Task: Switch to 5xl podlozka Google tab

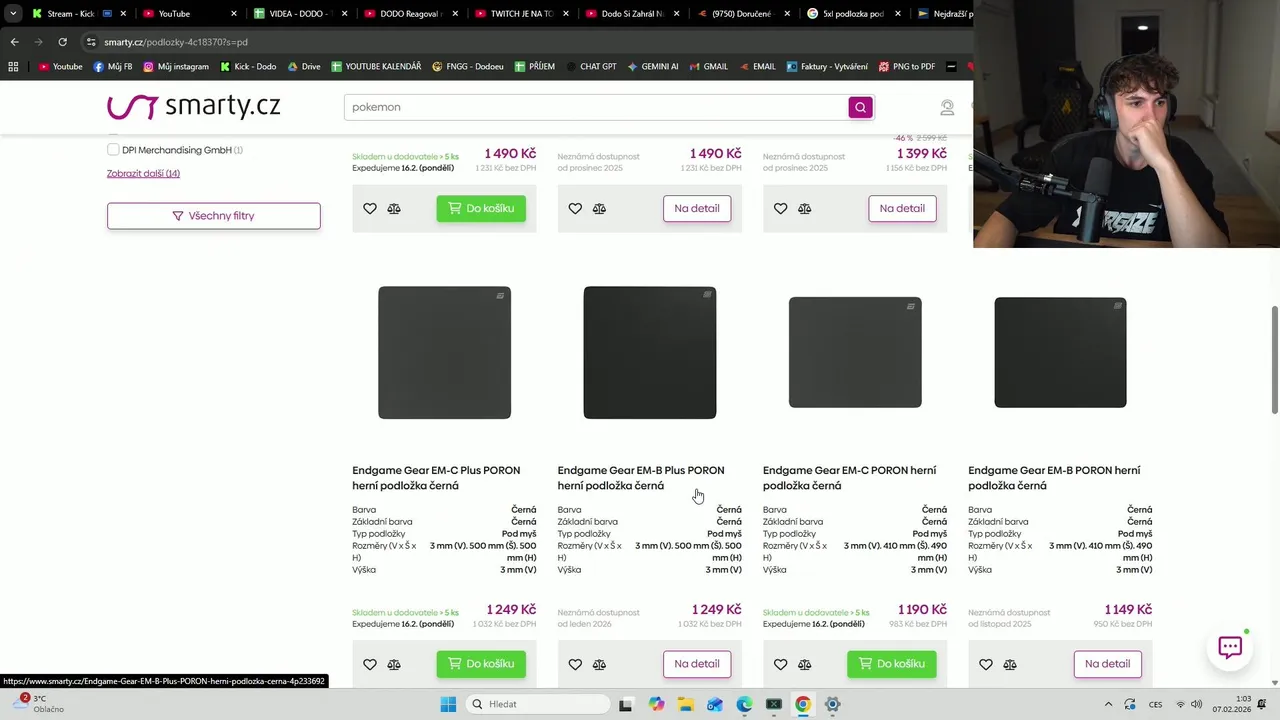Action: point(852,14)
